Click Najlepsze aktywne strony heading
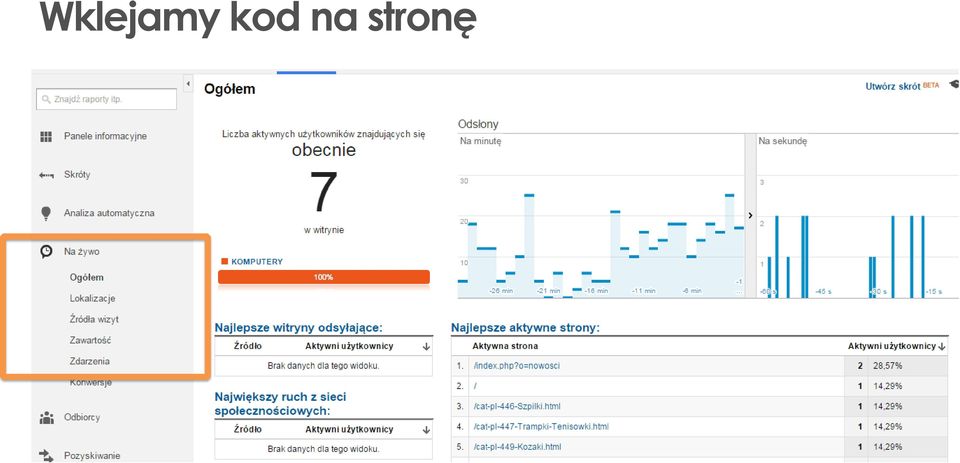This screenshot has width=960, height=463. point(525,328)
